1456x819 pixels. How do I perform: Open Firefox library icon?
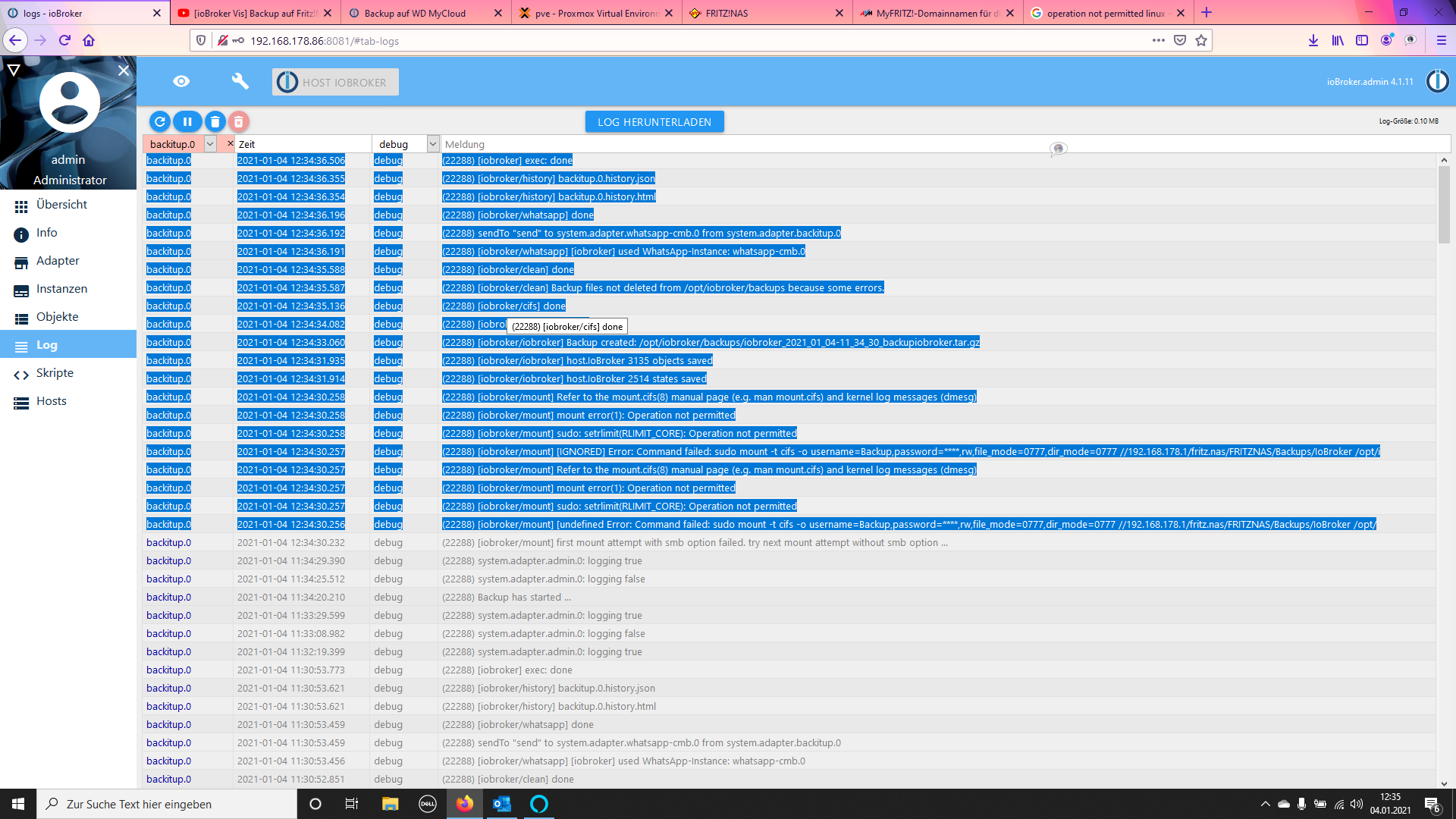[1338, 41]
